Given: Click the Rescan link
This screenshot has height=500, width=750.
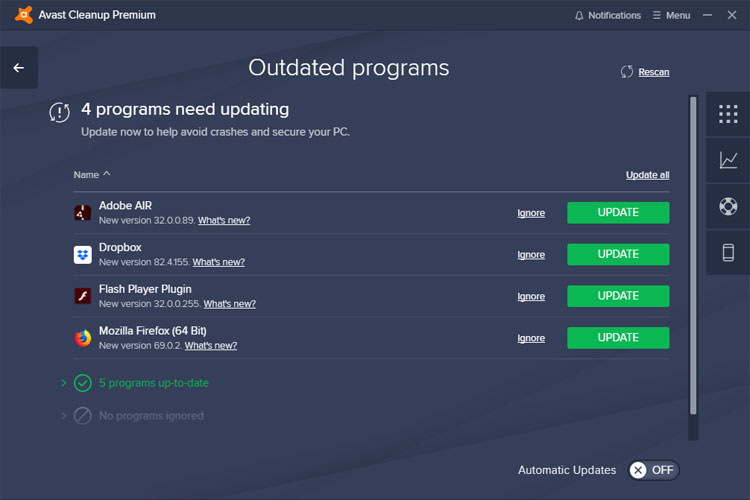Looking at the screenshot, I should pyautogui.click(x=653, y=72).
